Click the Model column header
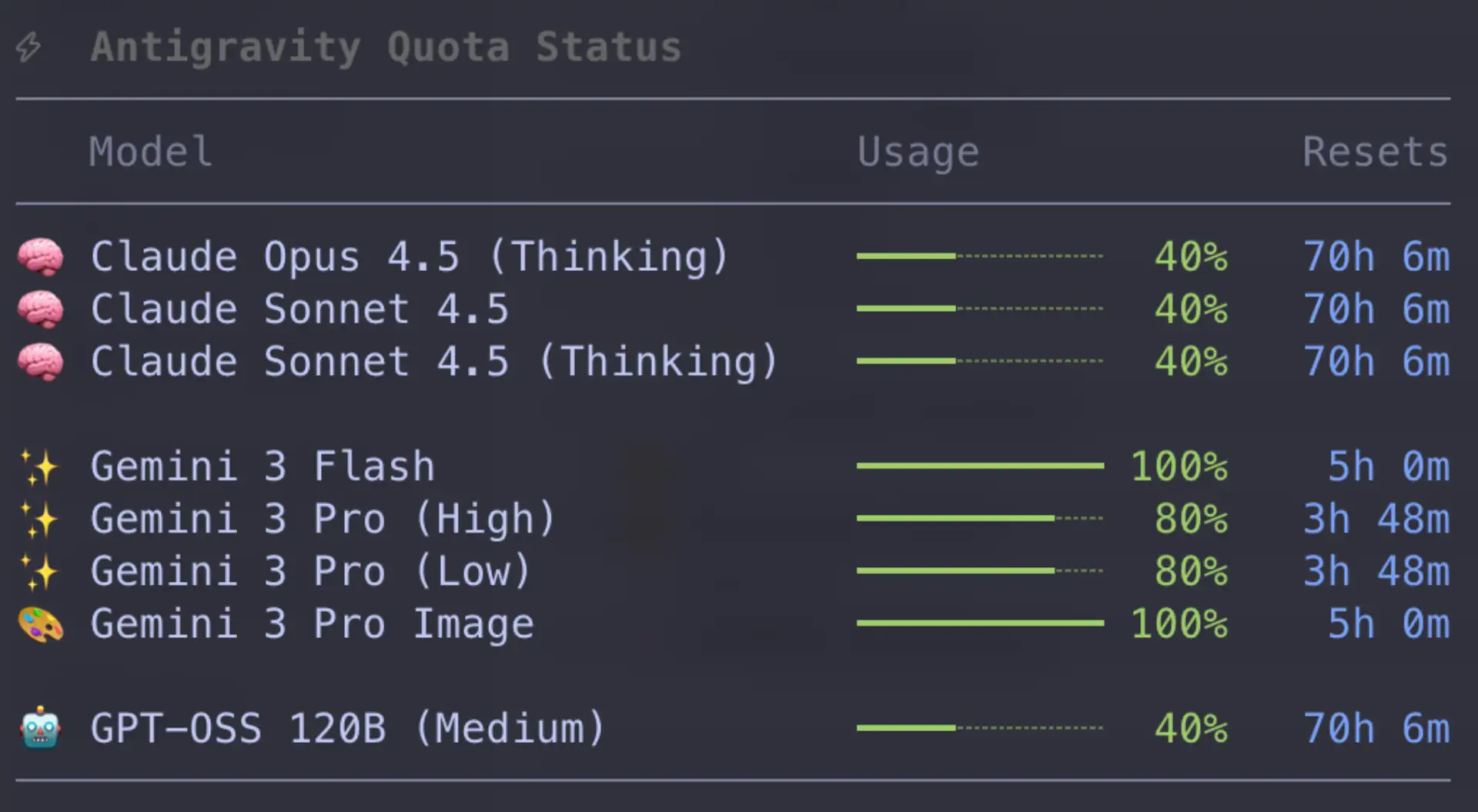1478x812 pixels. pyautogui.click(x=151, y=151)
